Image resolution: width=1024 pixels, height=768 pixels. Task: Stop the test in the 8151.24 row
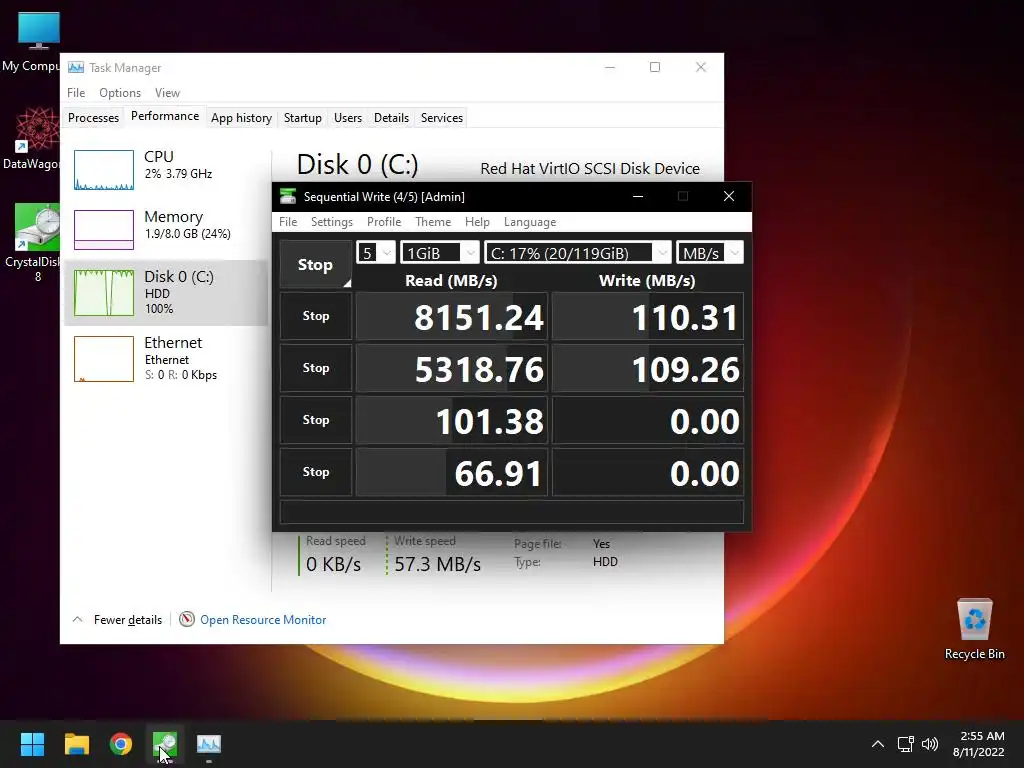(x=316, y=316)
